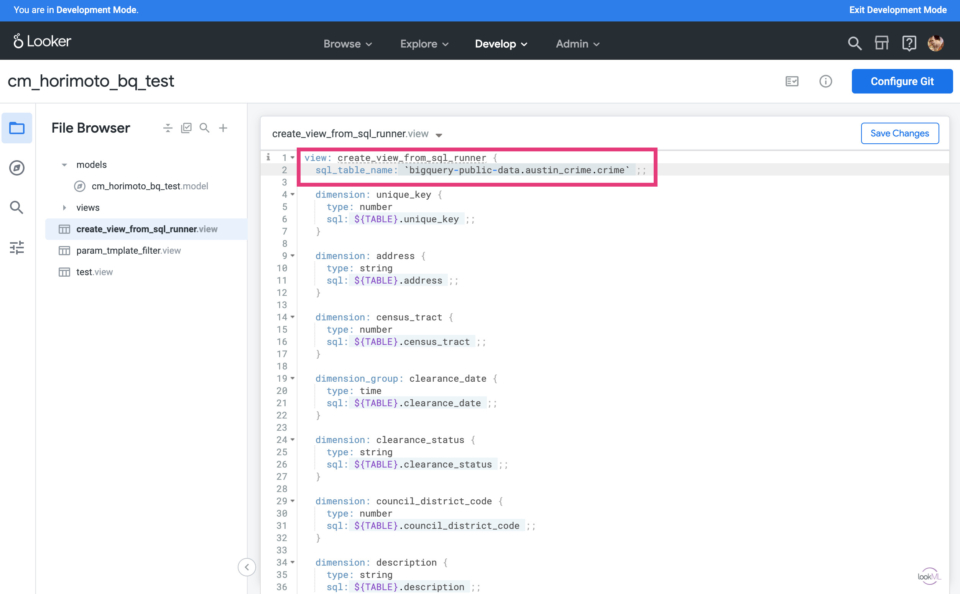Collapse the File Browser side panel
Viewport: 960px width, 594px height.
click(247, 567)
